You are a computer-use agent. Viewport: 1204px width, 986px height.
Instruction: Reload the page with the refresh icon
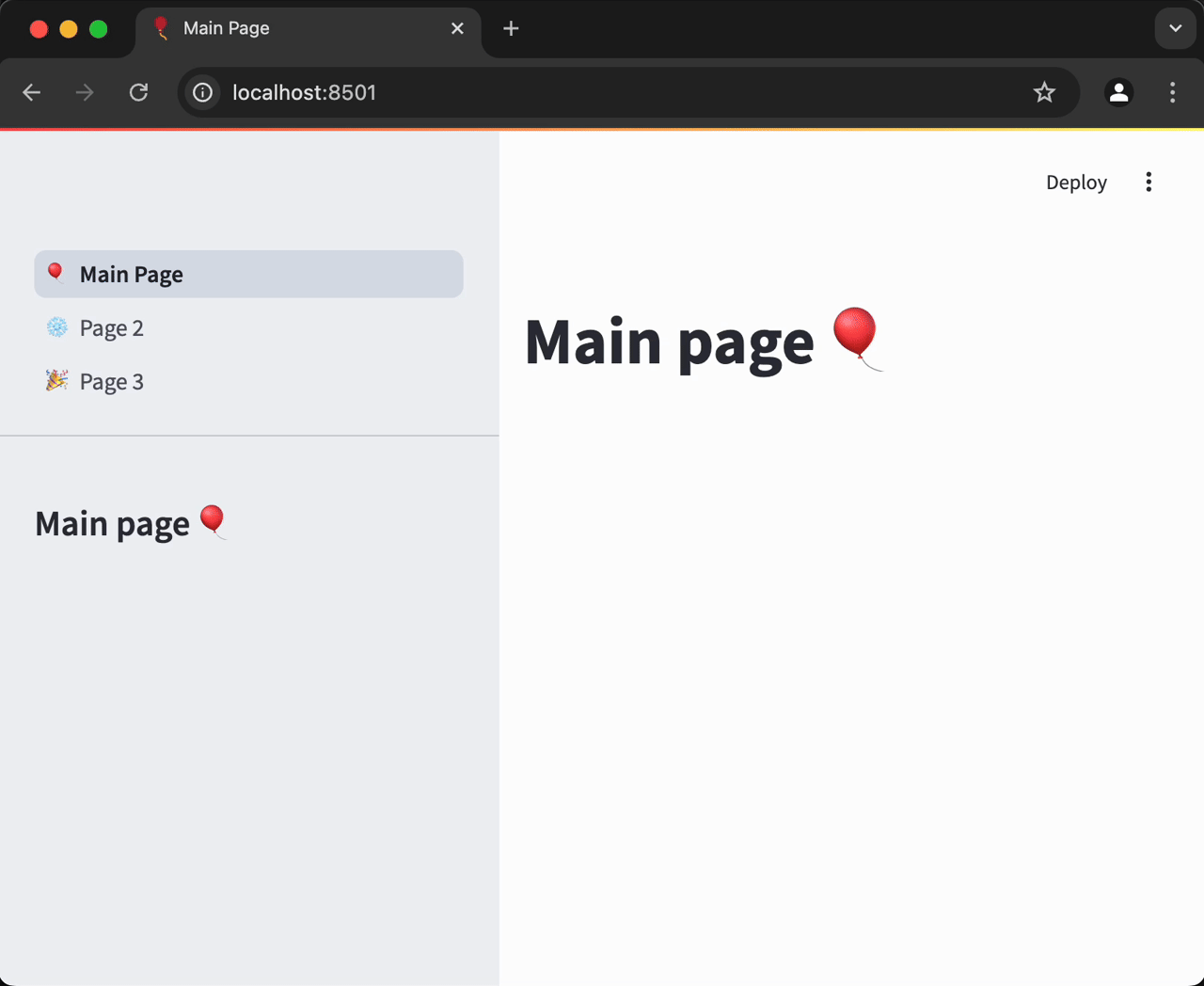[138, 92]
